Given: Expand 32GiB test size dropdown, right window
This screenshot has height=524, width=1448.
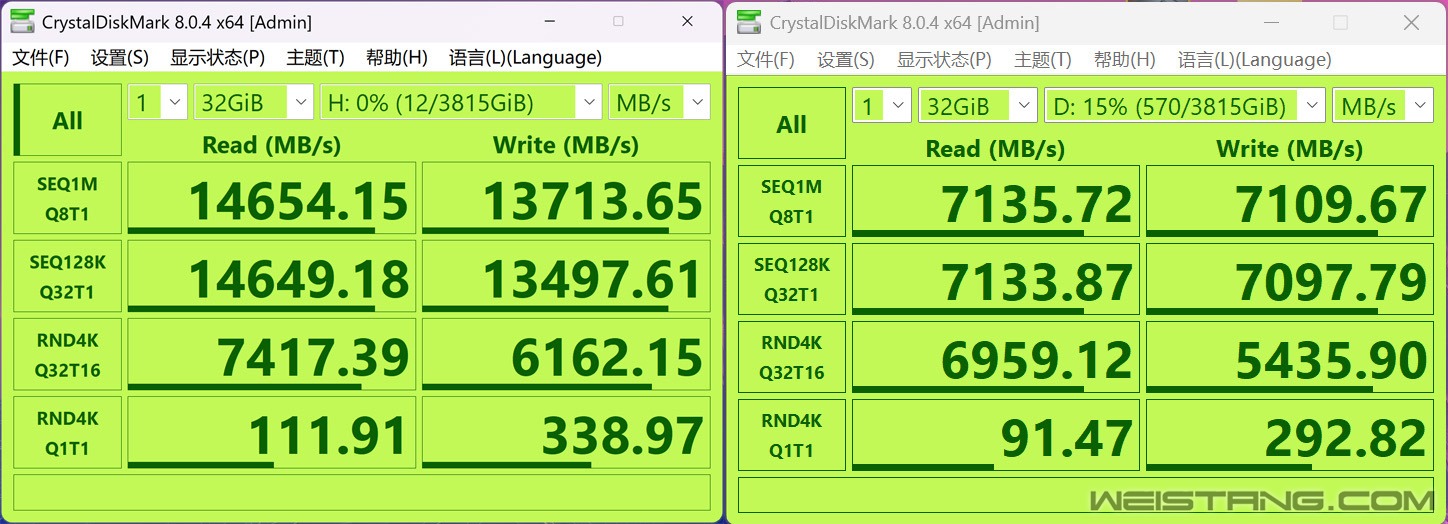Looking at the screenshot, I should point(978,105).
